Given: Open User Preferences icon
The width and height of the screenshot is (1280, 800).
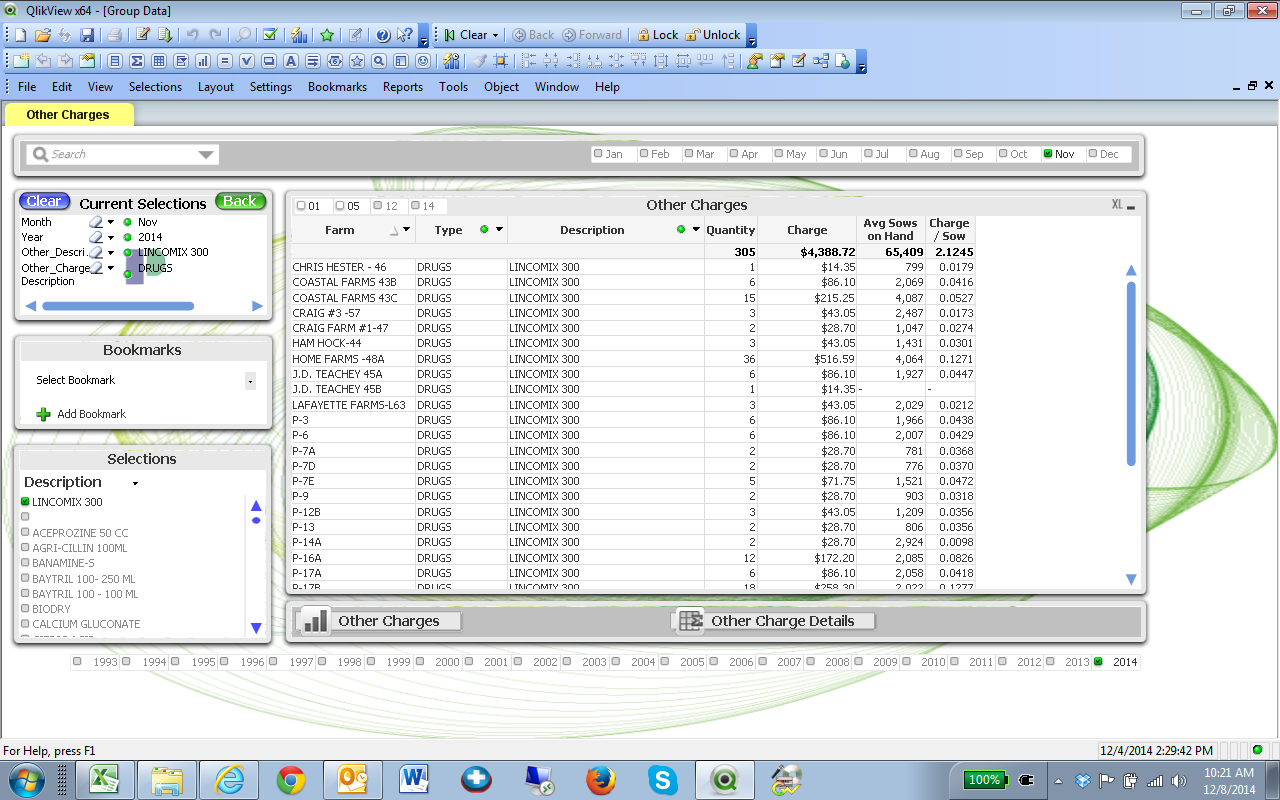Looking at the screenshot, I should point(755,61).
